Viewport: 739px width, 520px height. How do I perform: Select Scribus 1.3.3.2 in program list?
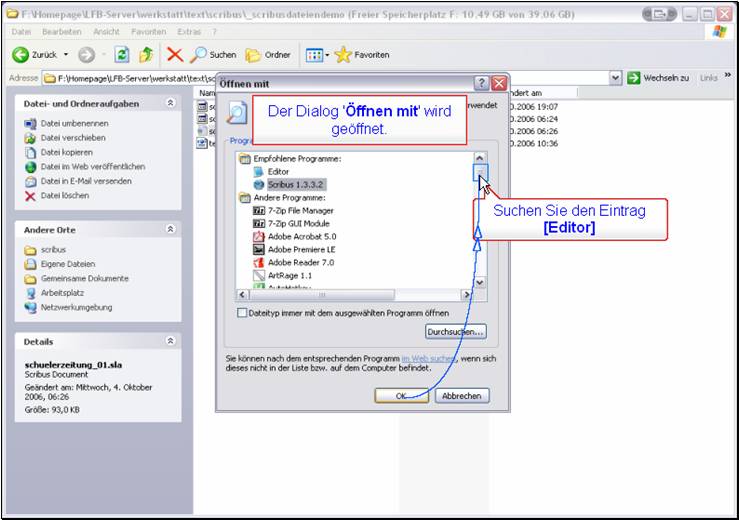(x=288, y=185)
